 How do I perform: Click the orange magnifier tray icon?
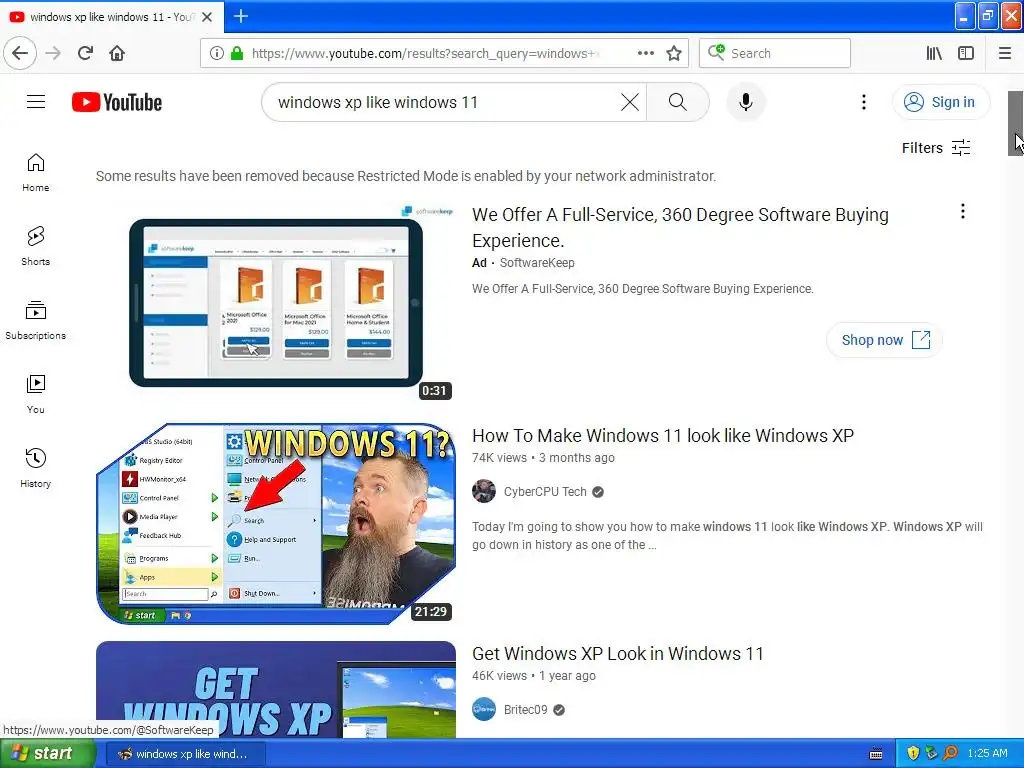point(950,753)
